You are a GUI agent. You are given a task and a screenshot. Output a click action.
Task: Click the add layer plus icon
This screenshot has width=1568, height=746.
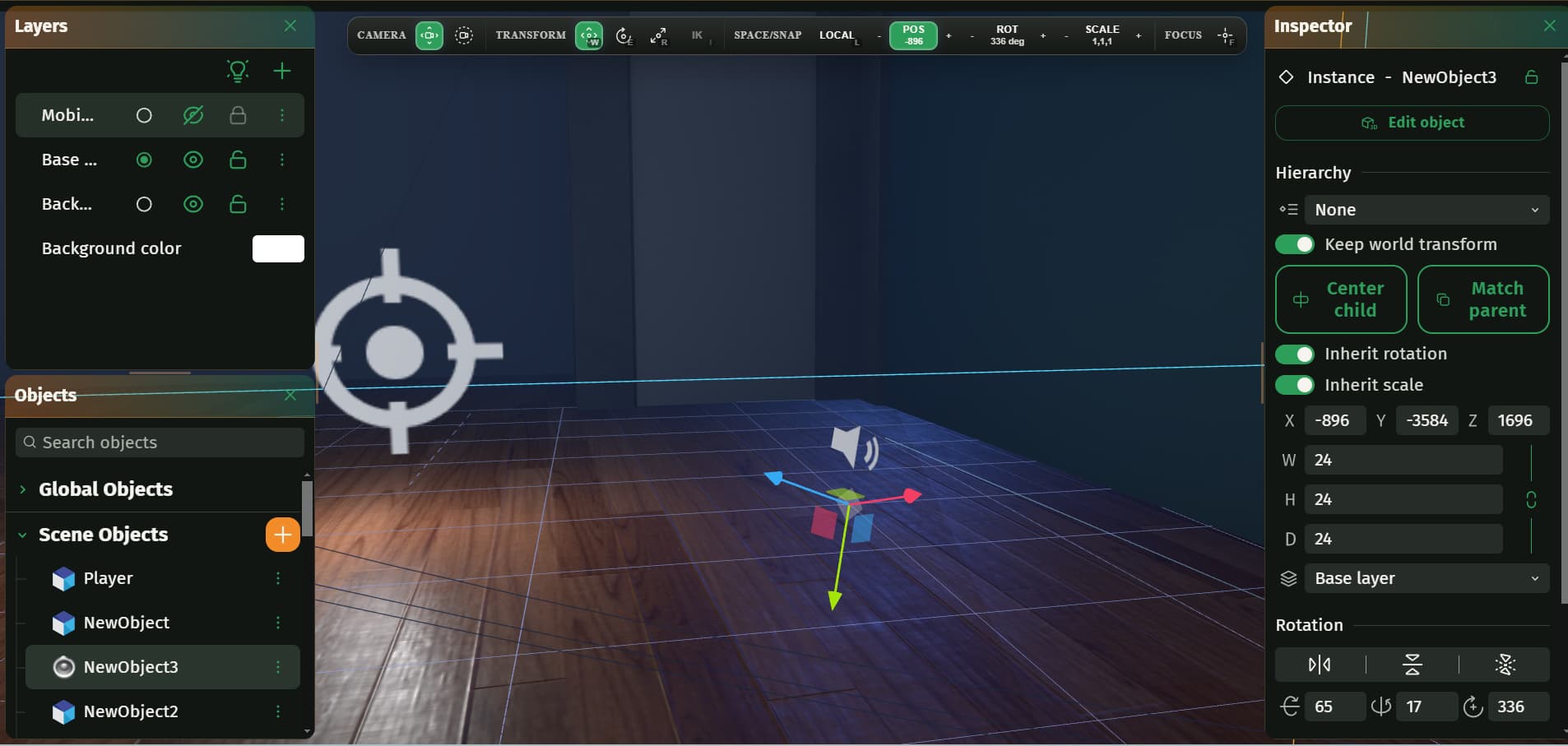tap(282, 71)
